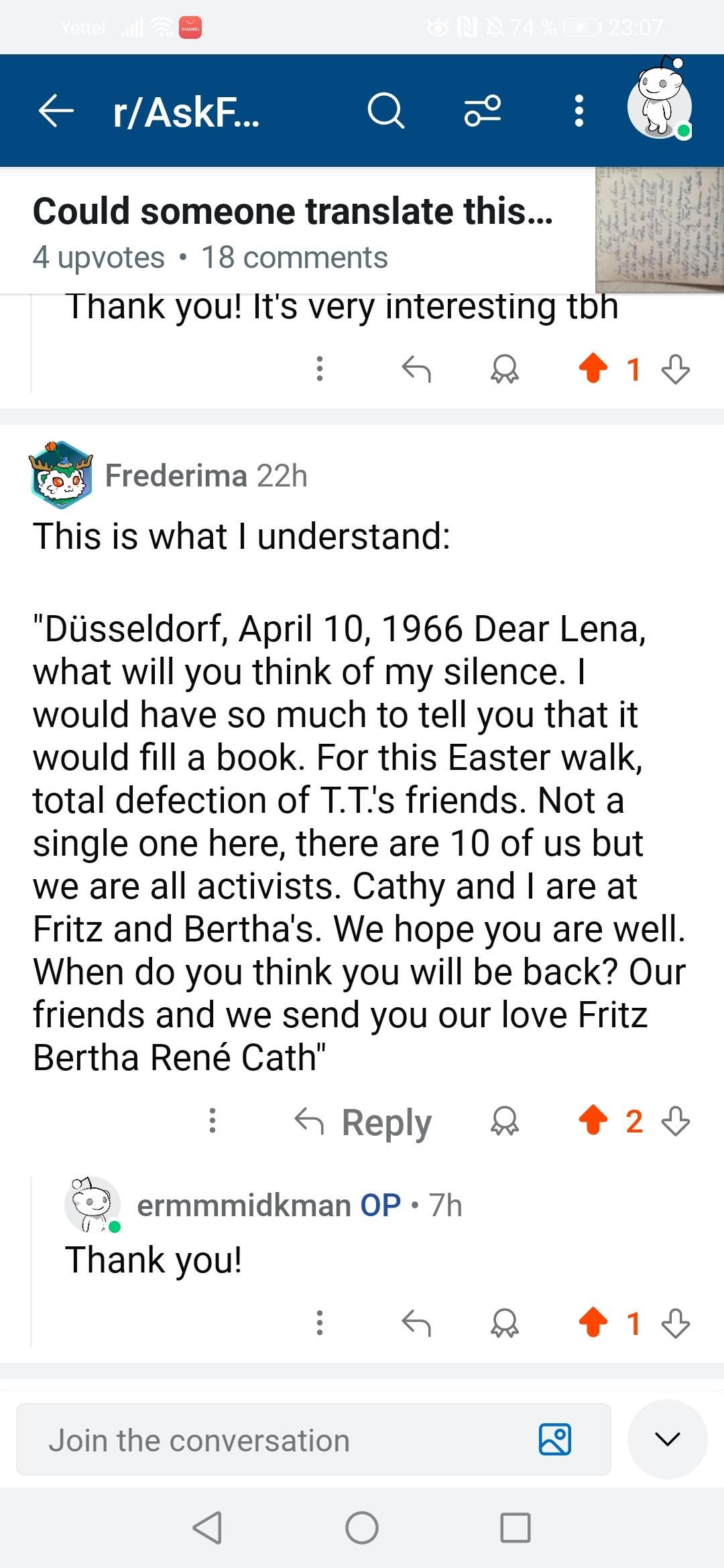Downvote Frederima's translation comment
The width and height of the screenshot is (724, 1568).
[x=676, y=1120]
